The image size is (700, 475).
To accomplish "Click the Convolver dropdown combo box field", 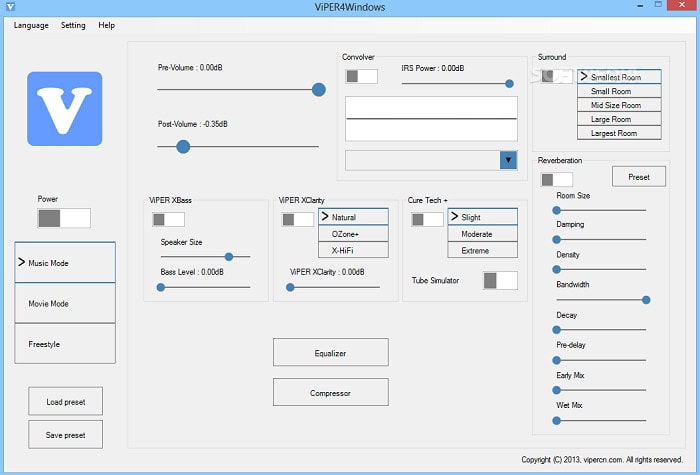I will [x=431, y=160].
